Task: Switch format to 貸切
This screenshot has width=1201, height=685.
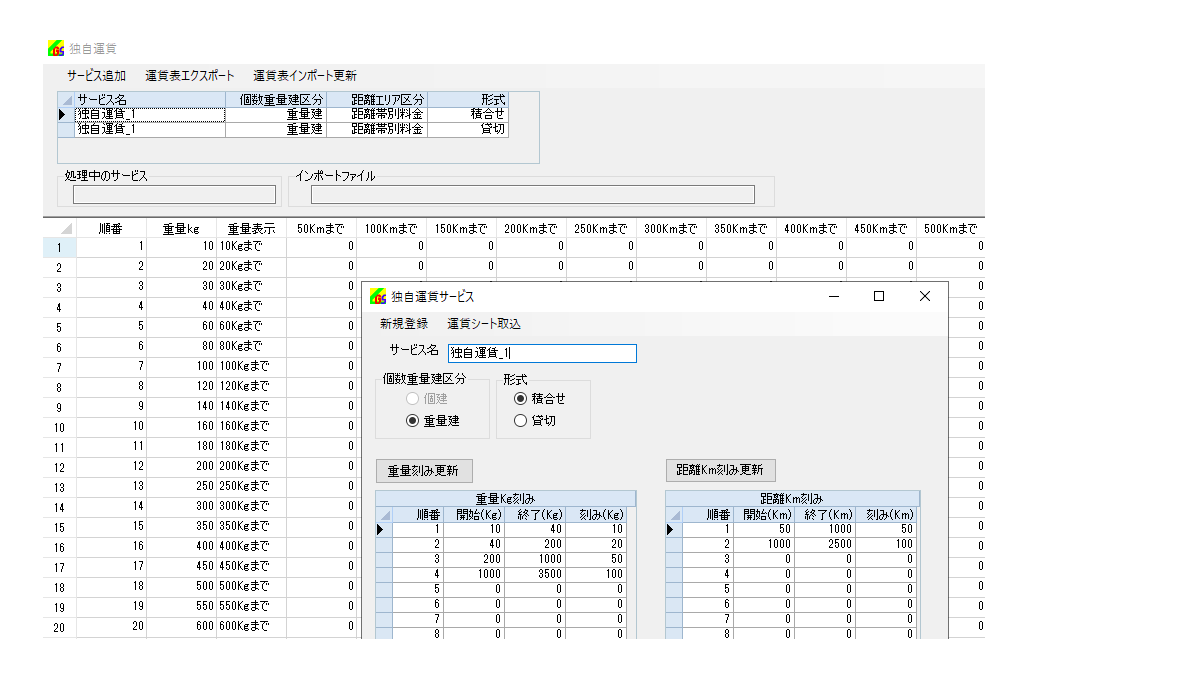Action: (520, 421)
